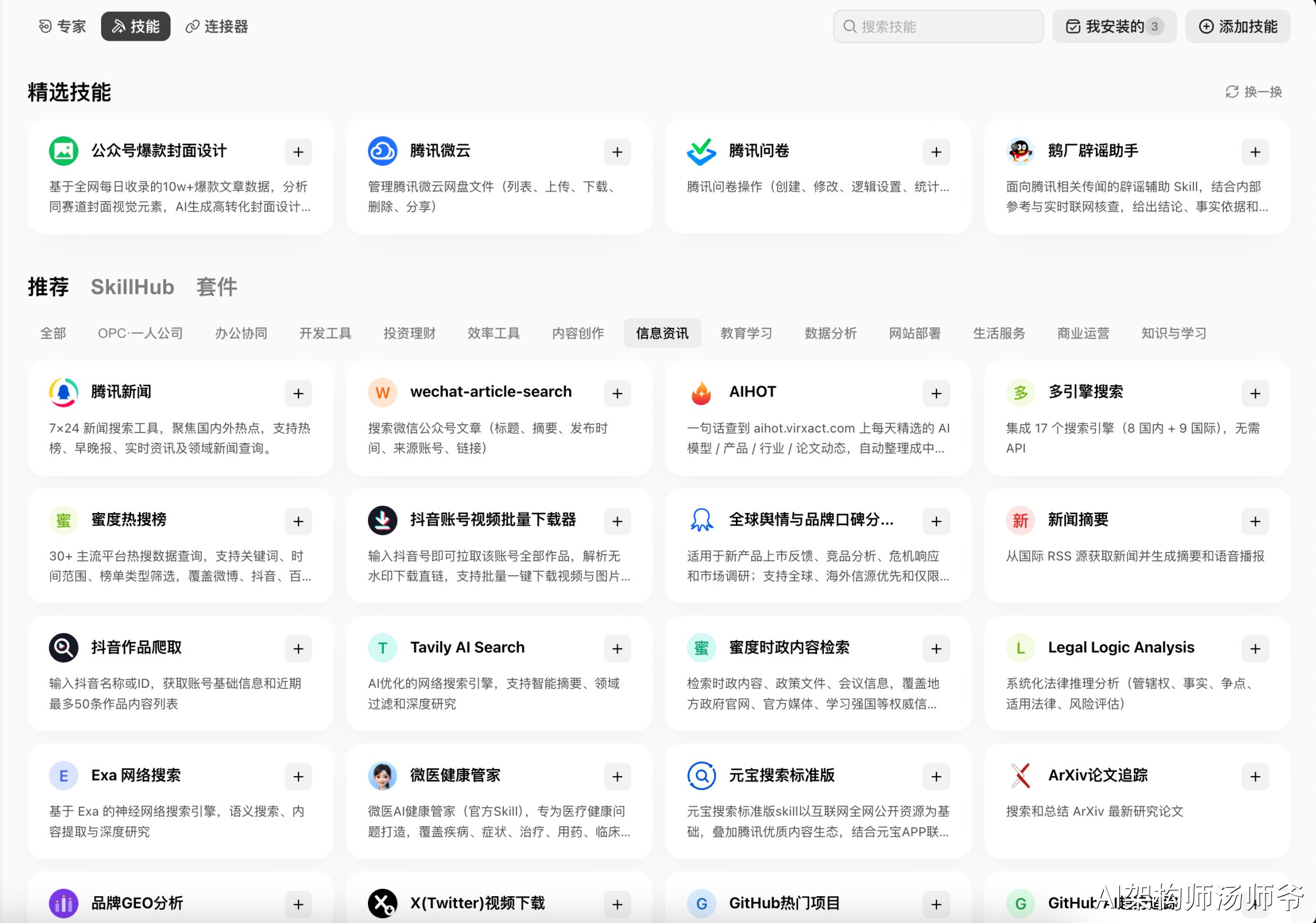The width and height of the screenshot is (1316, 923).
Task: Open the 元宝搜索标准版 description text
Action: [x=818, y=821]
